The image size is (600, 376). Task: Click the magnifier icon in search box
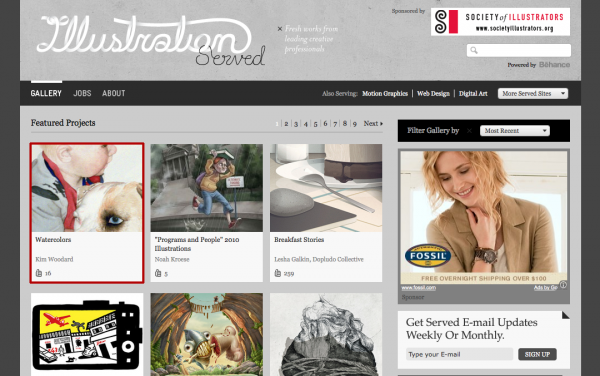(x=474, y=50)
